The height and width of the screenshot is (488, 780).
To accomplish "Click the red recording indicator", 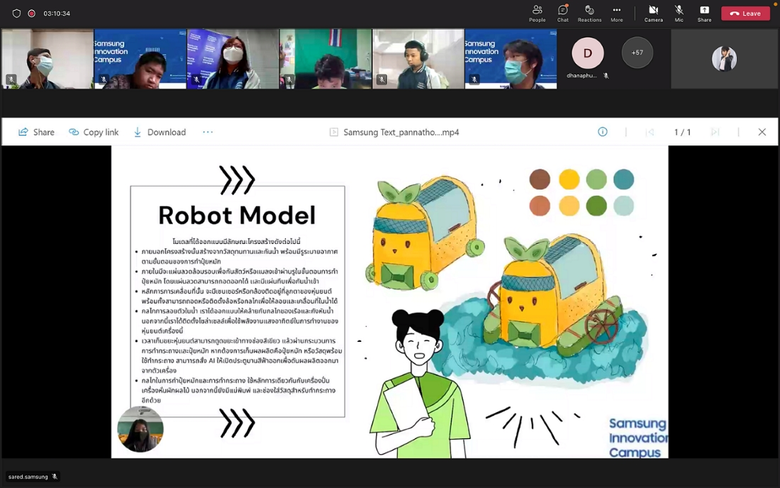I will pyautogui.click(x=32, y=13).
